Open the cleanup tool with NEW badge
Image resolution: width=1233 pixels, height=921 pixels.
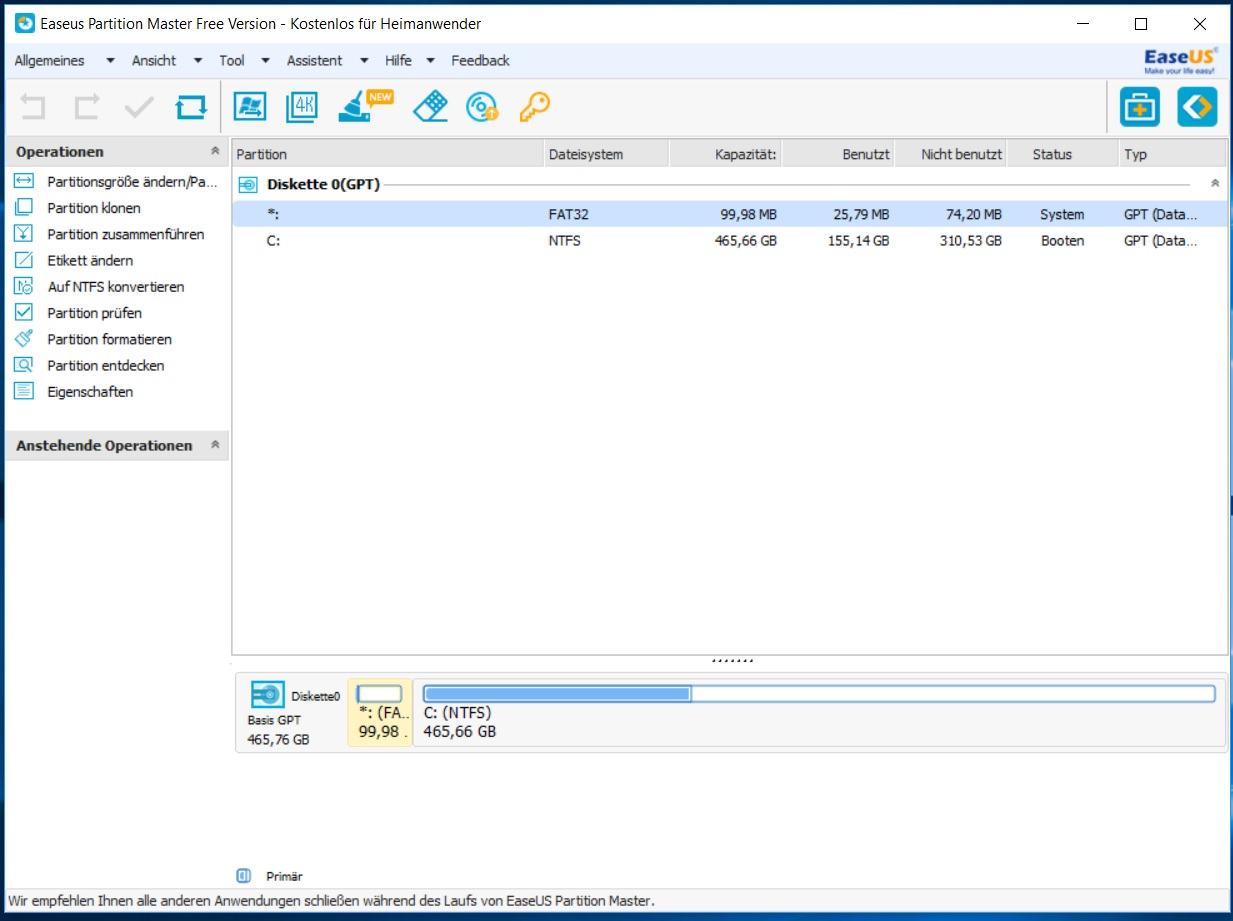[364, 105]
